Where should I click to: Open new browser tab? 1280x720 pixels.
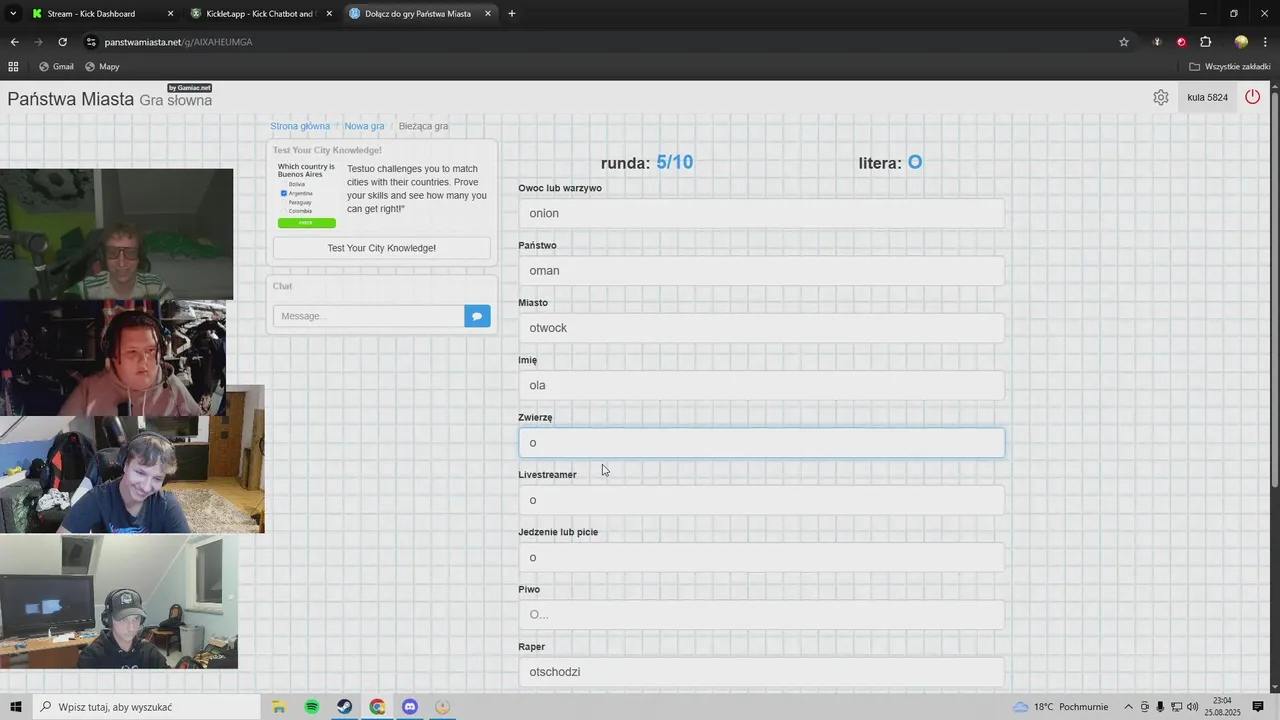coord(512,14)
